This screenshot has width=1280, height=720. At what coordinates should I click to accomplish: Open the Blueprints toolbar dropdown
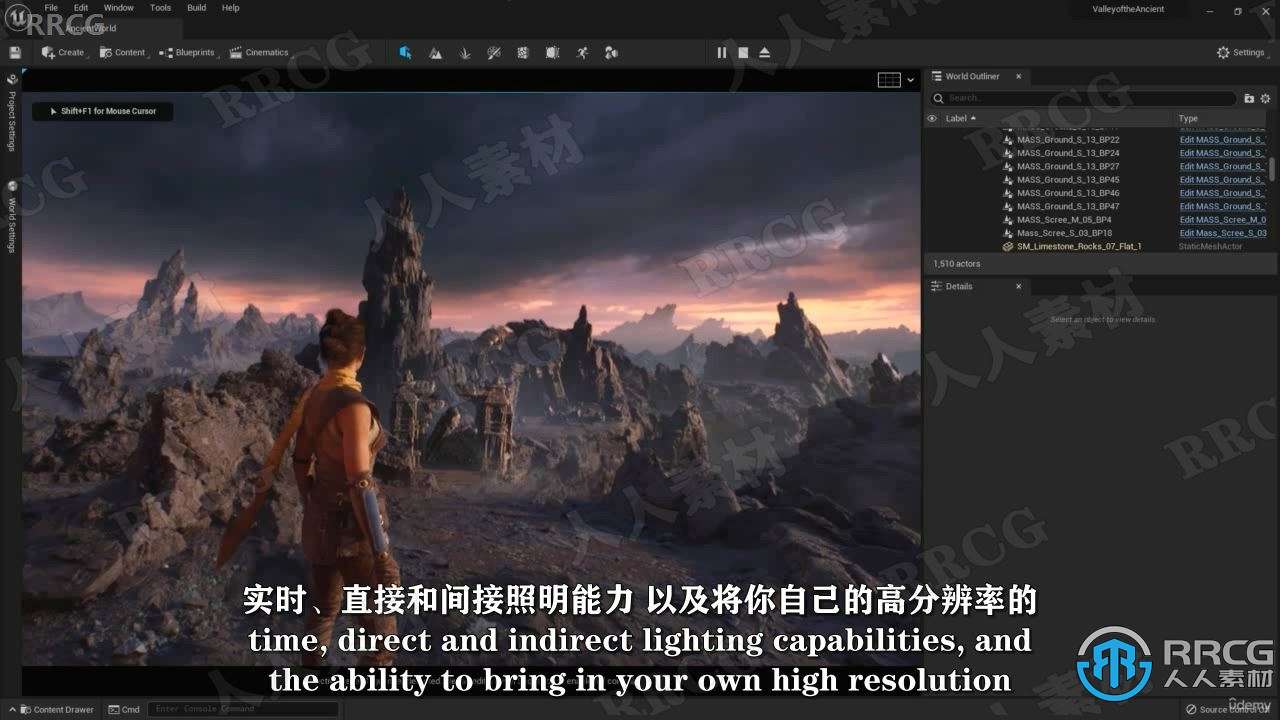[188, 52]
